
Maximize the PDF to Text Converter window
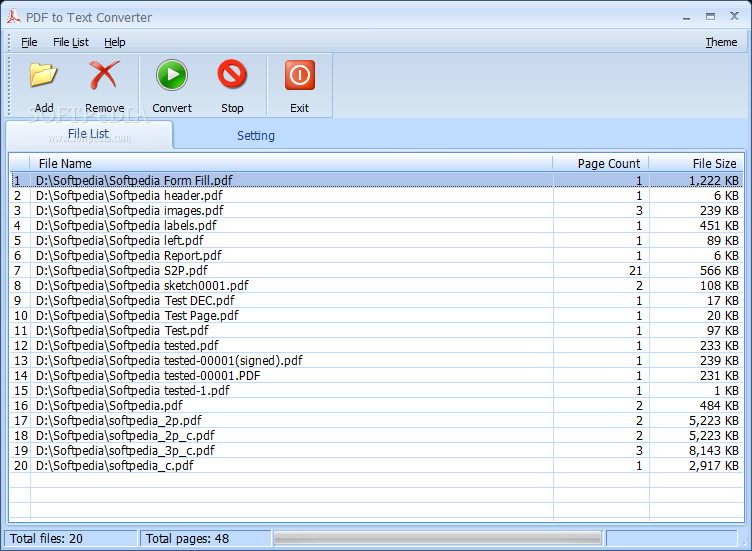tap(710, 17)
